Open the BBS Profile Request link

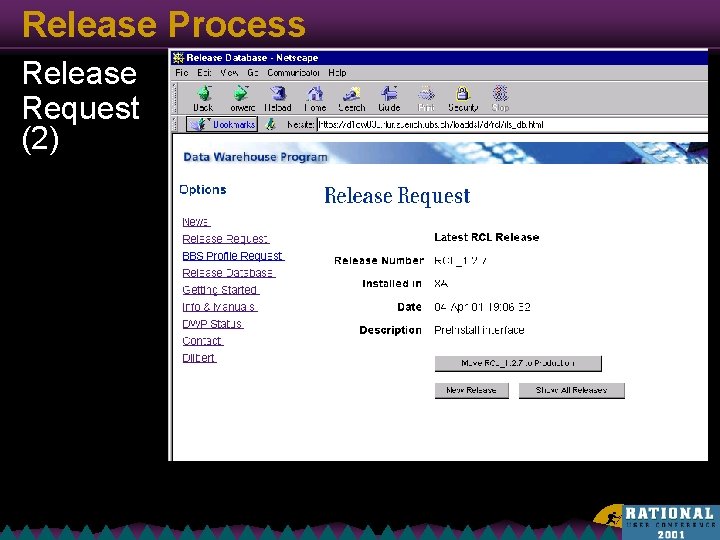click(233, 256)
